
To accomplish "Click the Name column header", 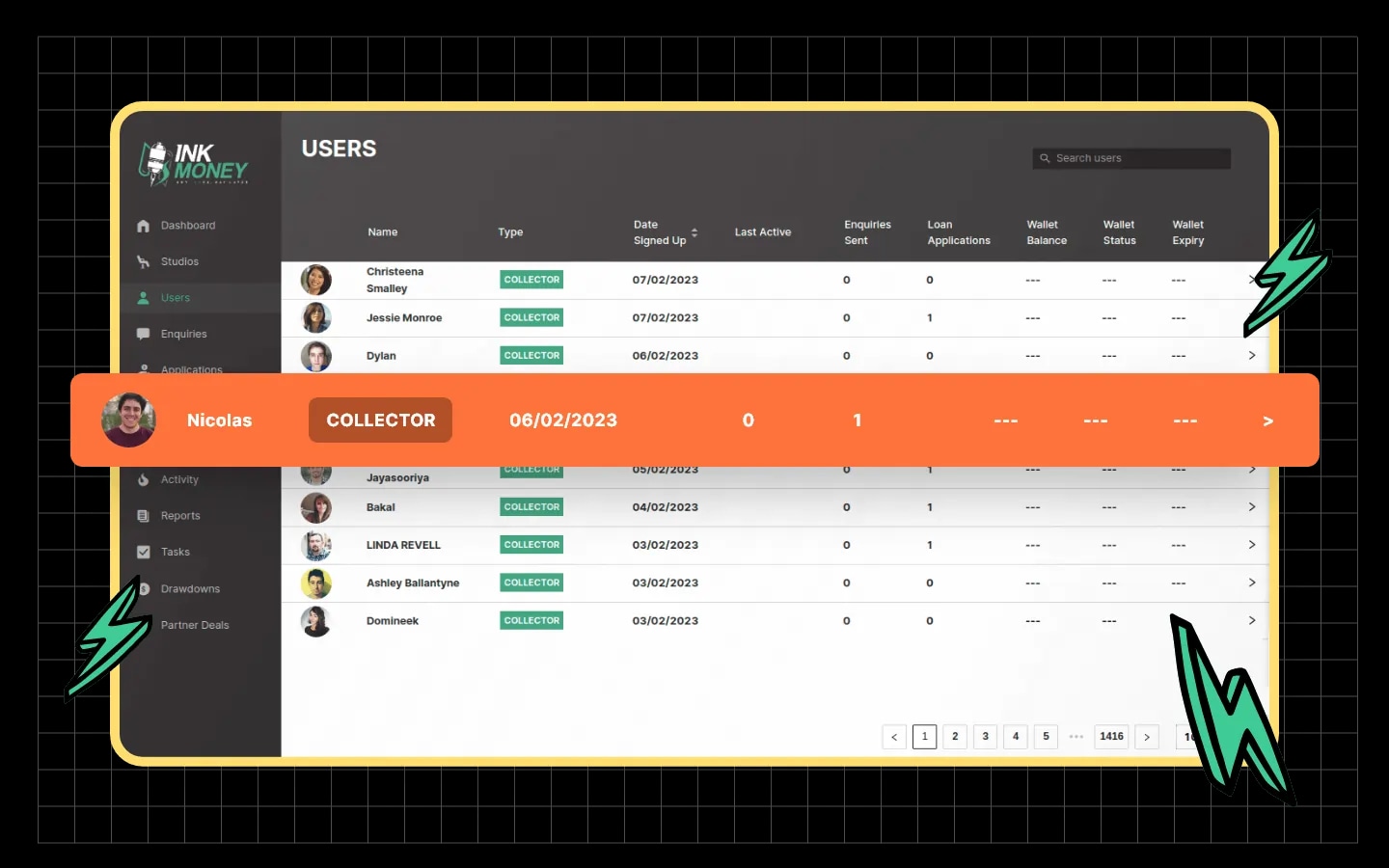I will pos(383,232).
